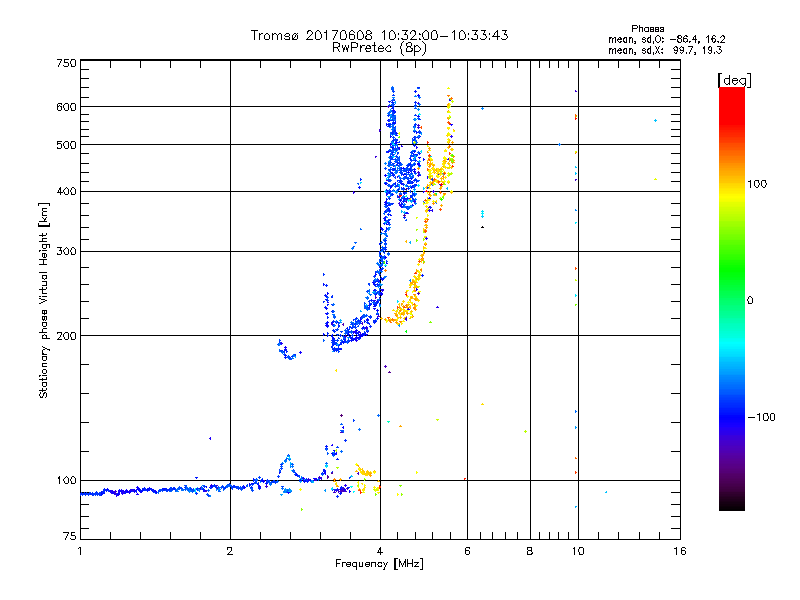Click the y-axis tick label '400'
This screenshot has height=600, width=800.
tap(66, 192)
